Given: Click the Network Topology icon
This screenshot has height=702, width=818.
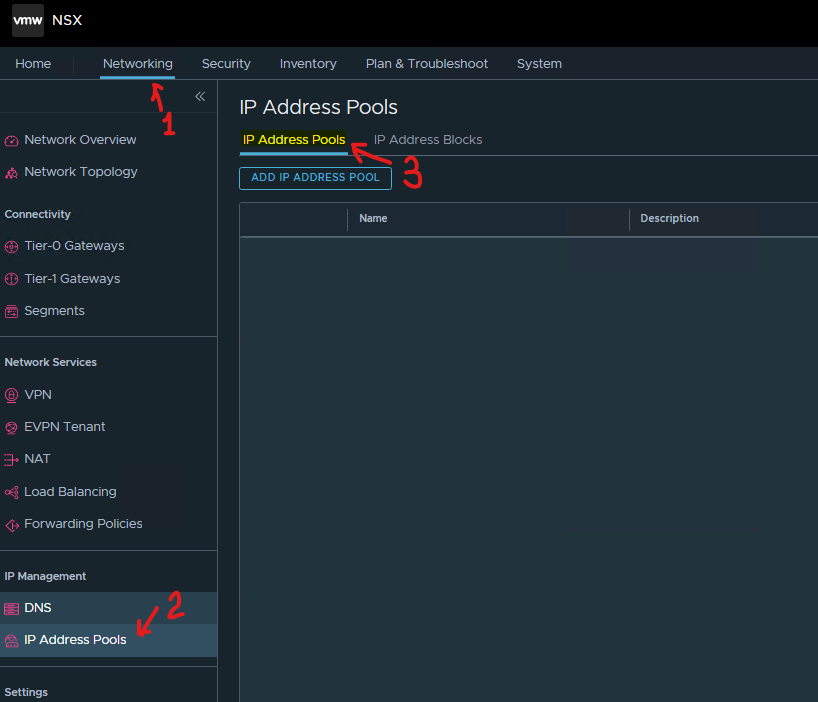Looking at the screenshot, I should (x=12, y=172).
